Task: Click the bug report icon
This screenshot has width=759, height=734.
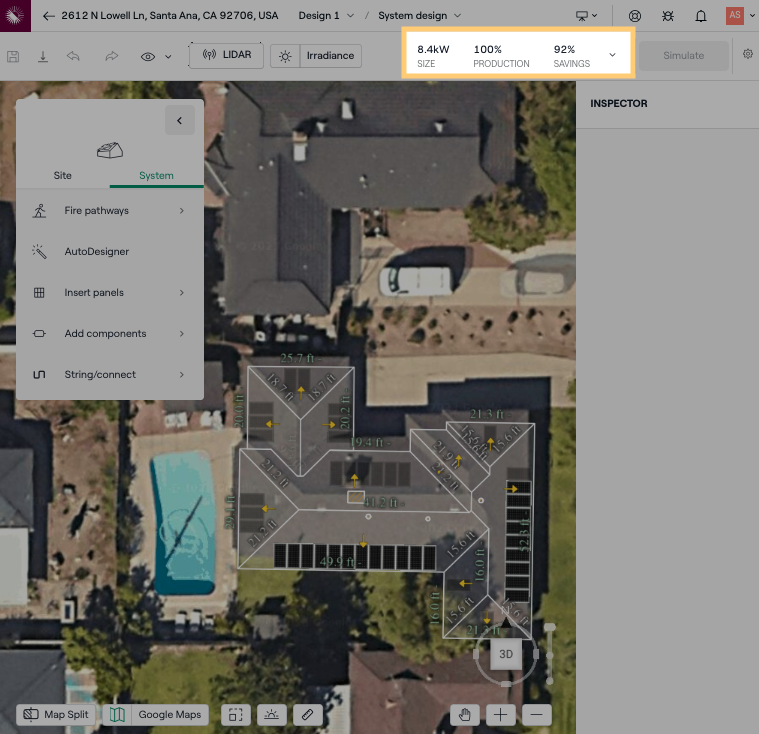Action: 668,16
